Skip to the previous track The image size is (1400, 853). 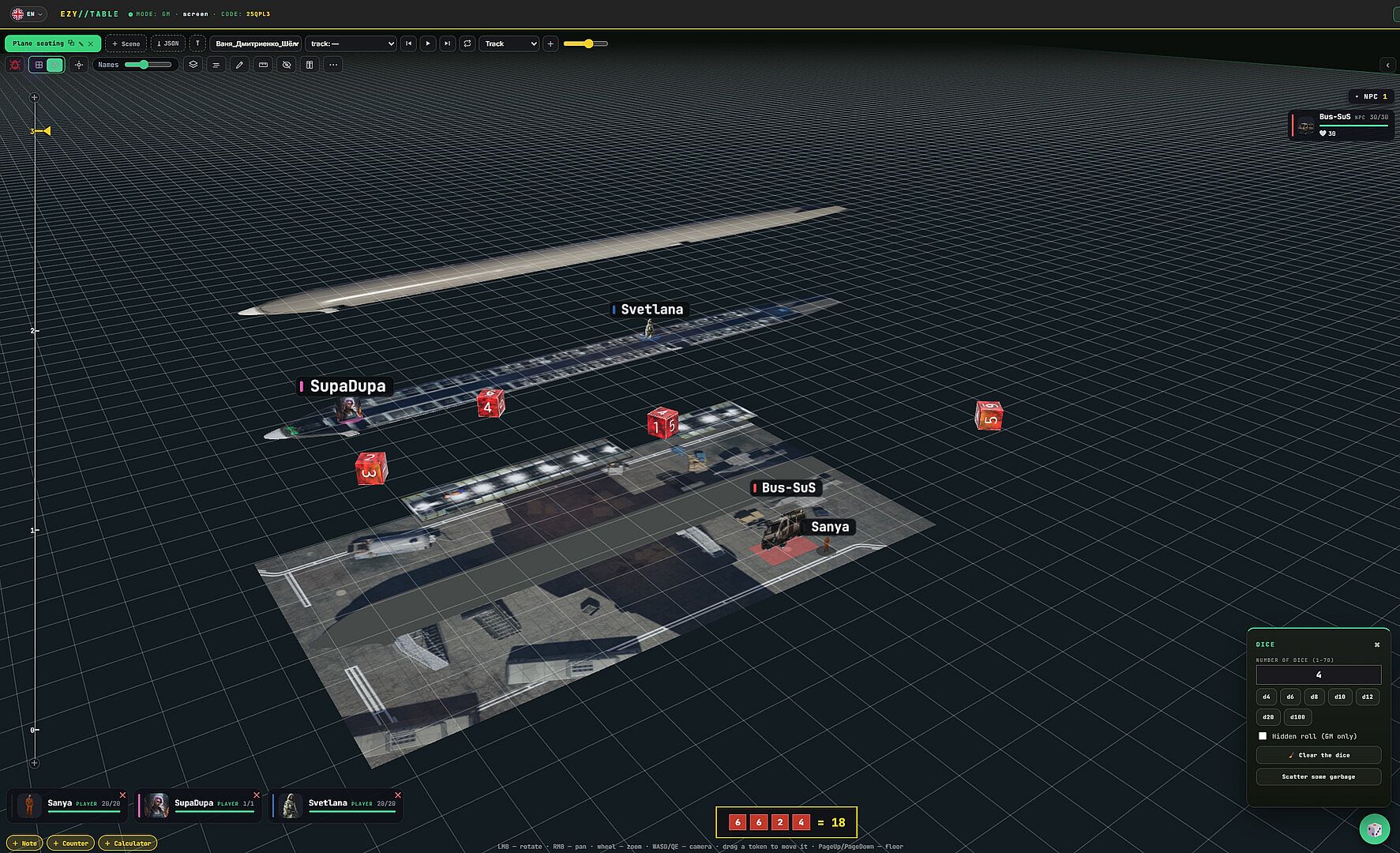(x=408, y=43)
